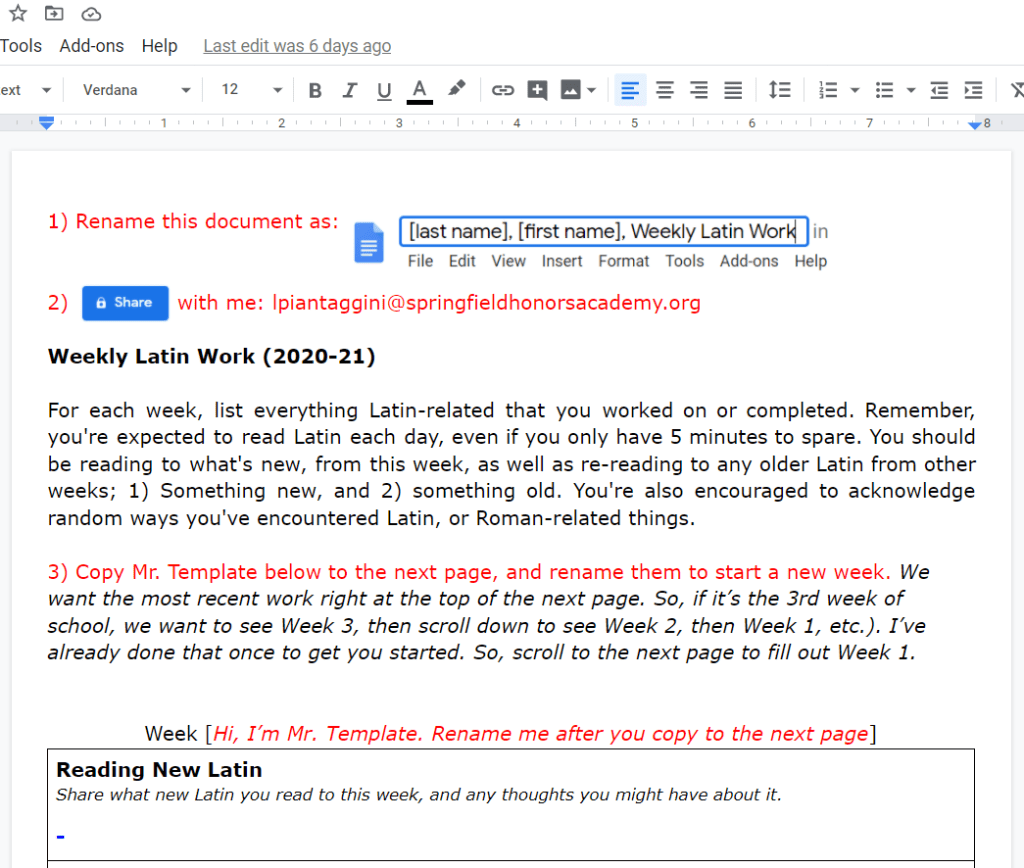Toggle italic formatting
The image size is (1024, 868).
349,90
